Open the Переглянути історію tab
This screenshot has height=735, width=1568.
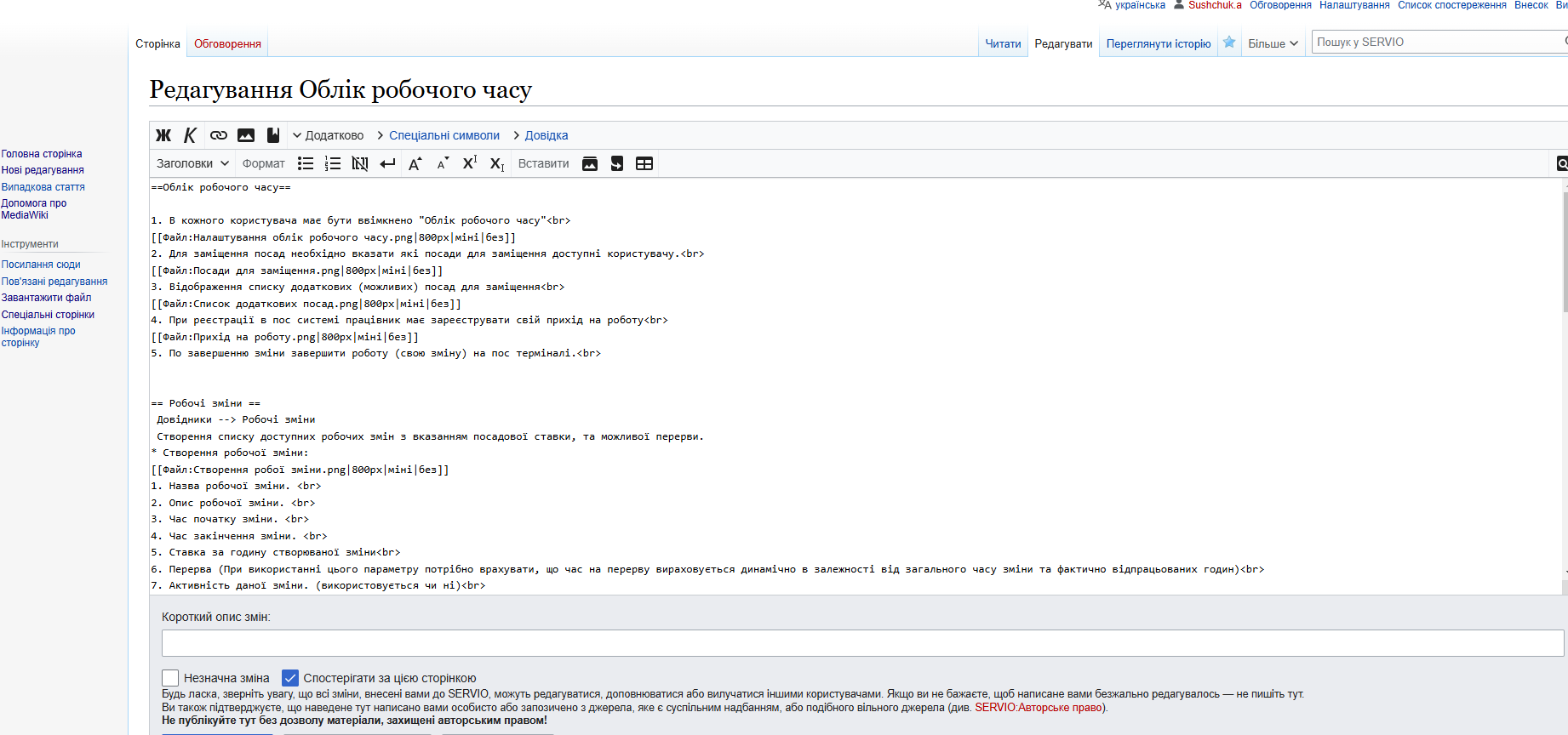click(x=1158, y=43)
